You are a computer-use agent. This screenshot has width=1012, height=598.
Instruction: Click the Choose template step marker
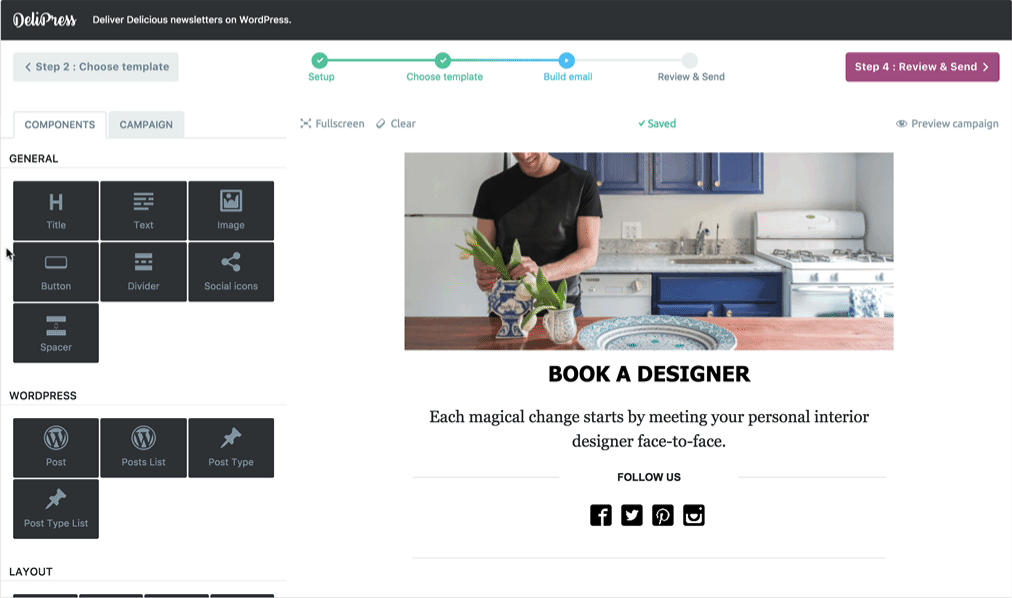pyautogui.click(x=443, y=61)
